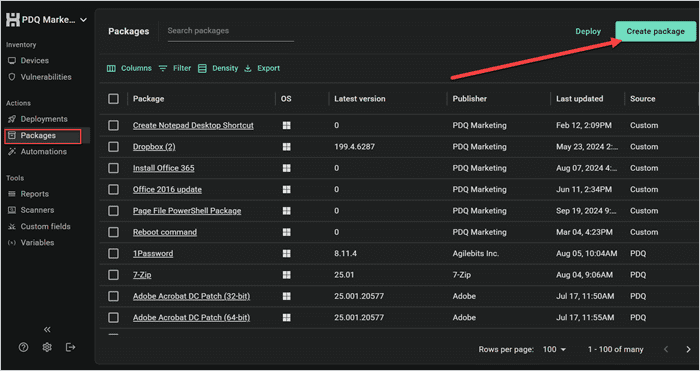The image size is (700, 371).
Task: Open the Page File PowerShell Package link
Action: pos(187,211)
